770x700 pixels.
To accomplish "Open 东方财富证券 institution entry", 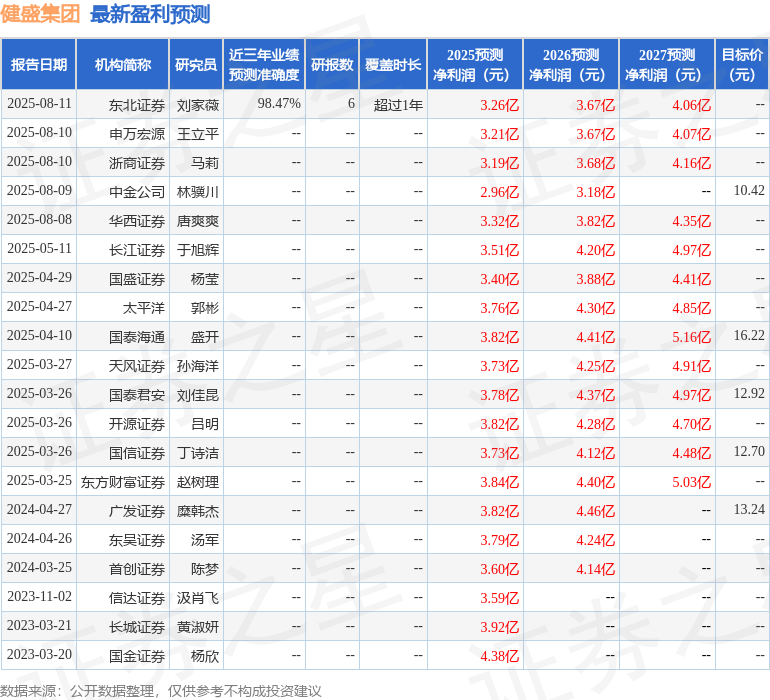I will [x=123, y=482].
